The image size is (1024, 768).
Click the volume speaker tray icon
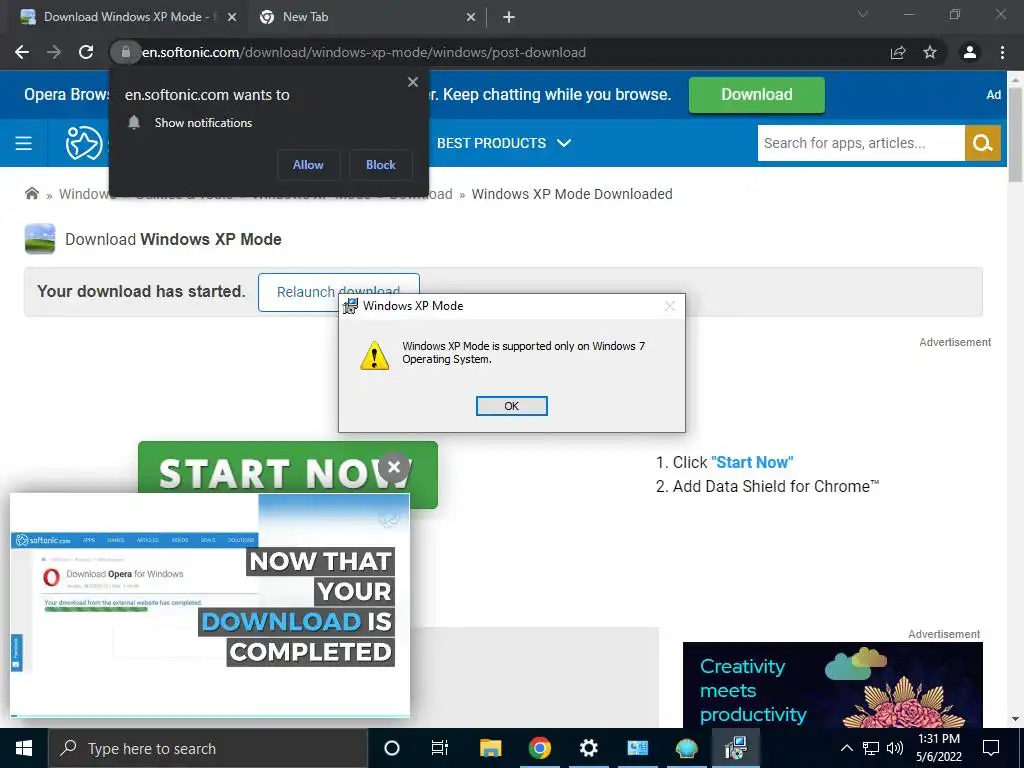895,748
